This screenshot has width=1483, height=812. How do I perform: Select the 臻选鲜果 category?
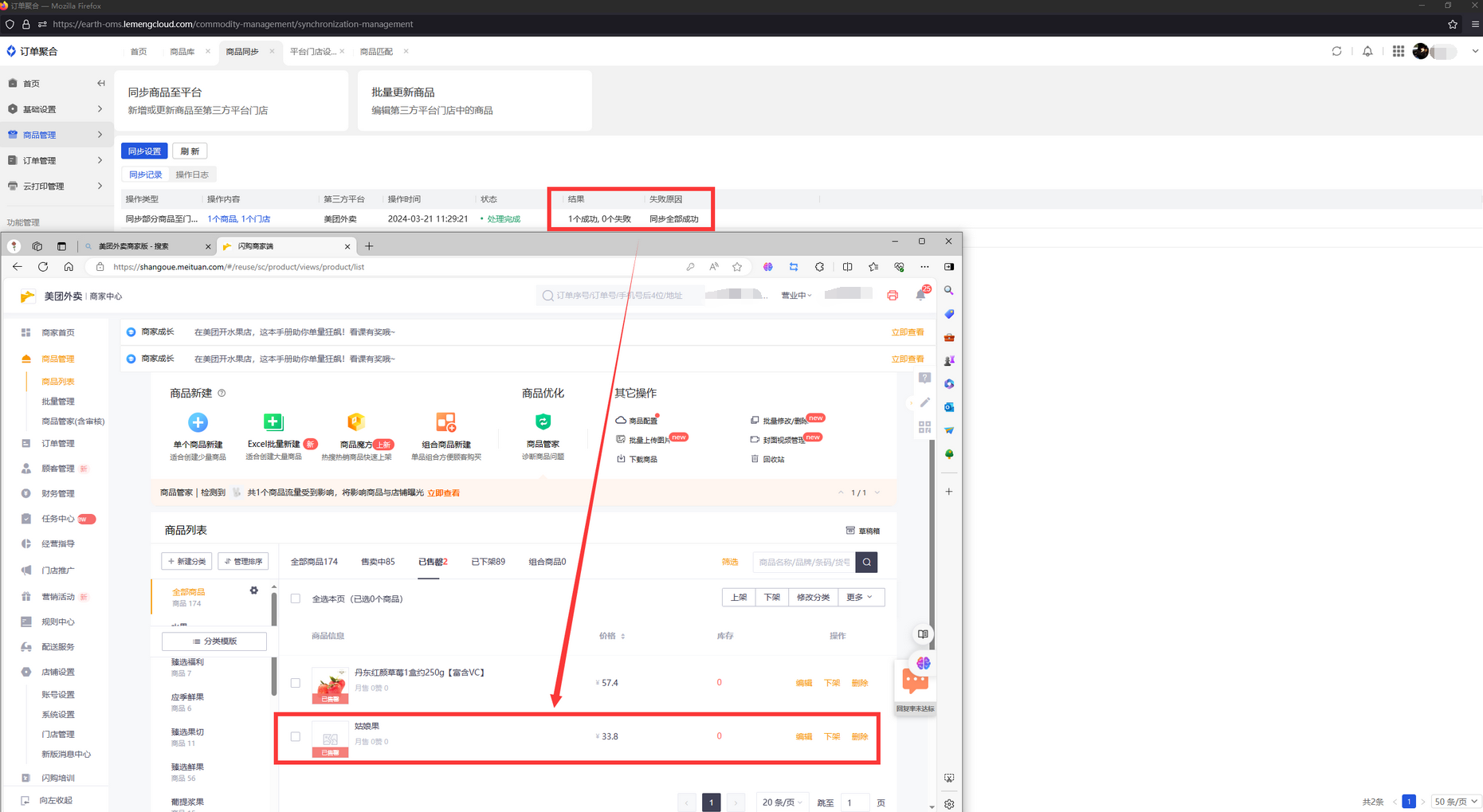(x=188, y=771)
